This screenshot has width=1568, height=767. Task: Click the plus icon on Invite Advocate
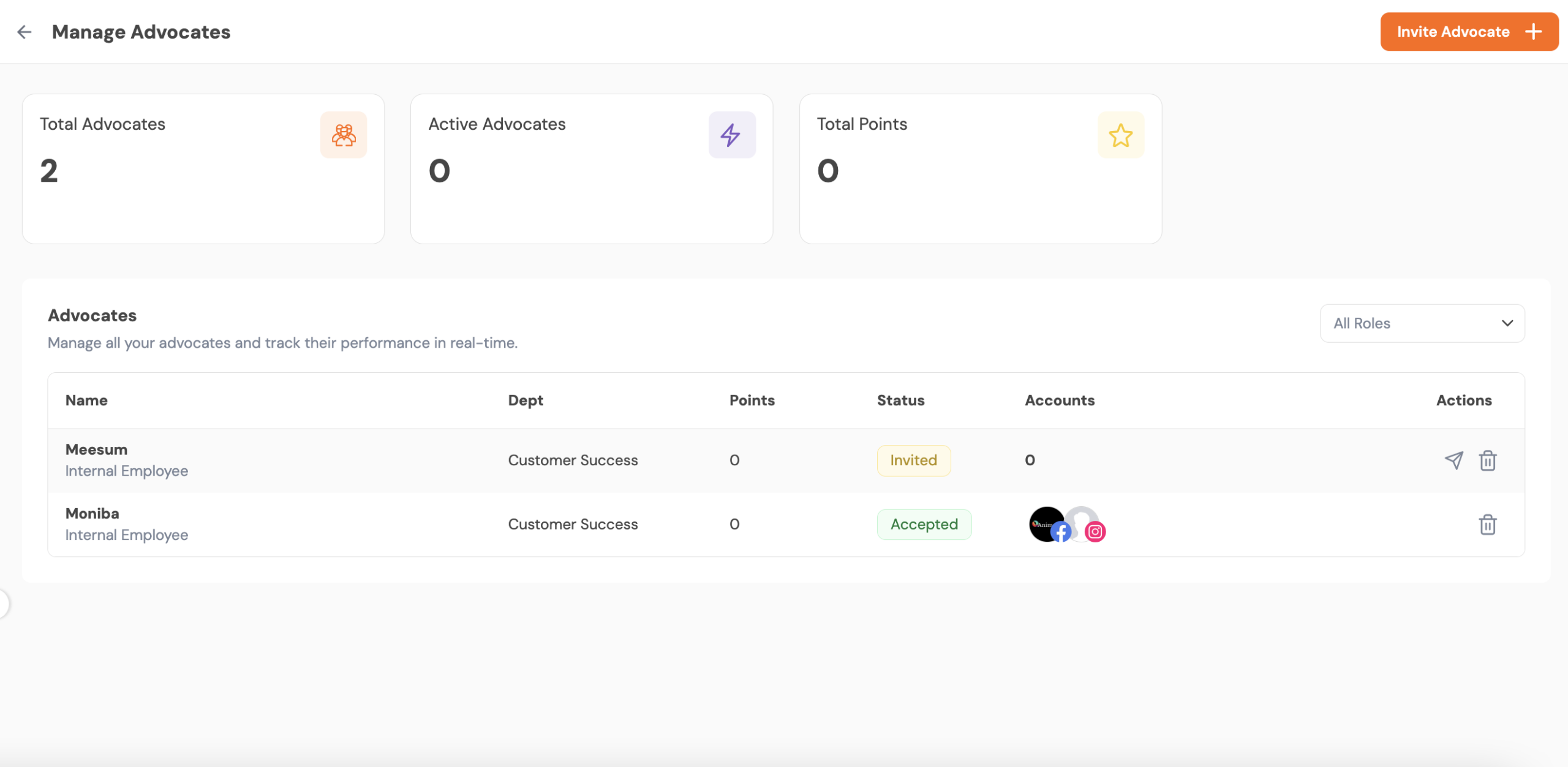(x=1533, y=32)
